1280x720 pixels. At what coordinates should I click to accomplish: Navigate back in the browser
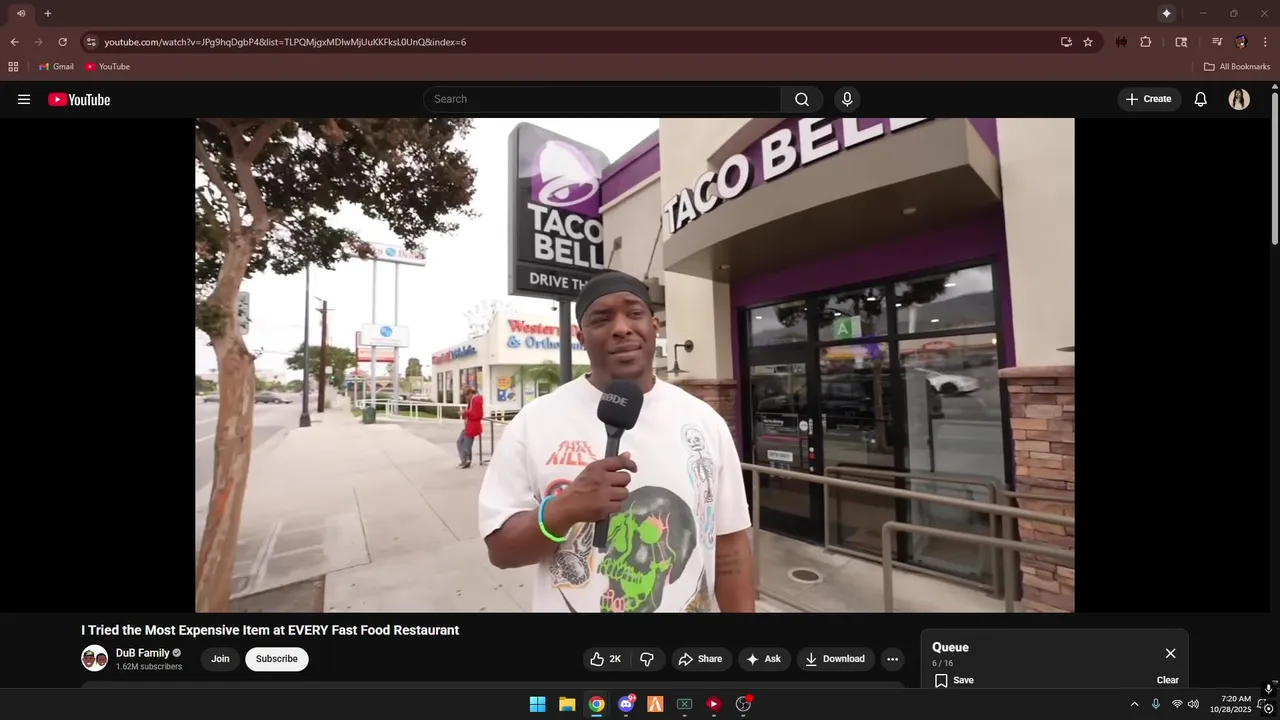click(14, 42)
